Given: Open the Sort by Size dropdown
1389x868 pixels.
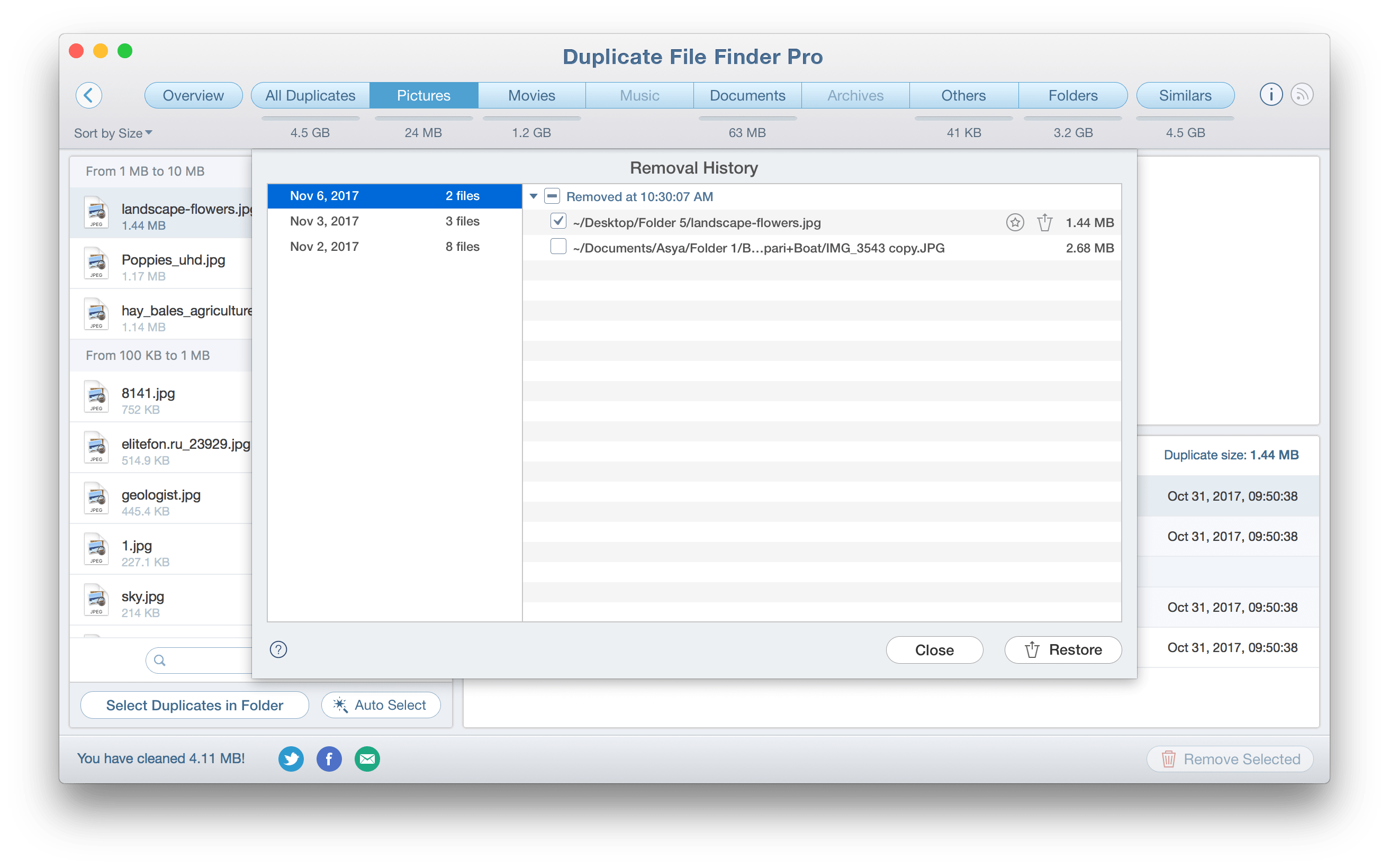Looking at the screenshot, I should click(113, 133).
